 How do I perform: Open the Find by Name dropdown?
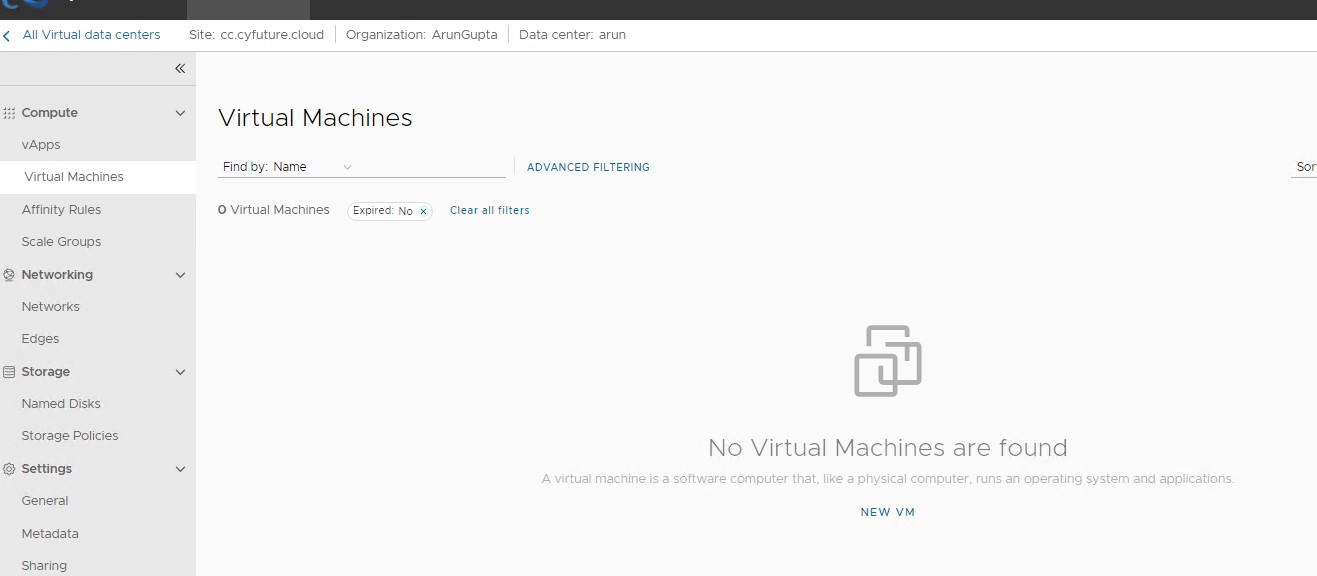(x=312, y=166)
